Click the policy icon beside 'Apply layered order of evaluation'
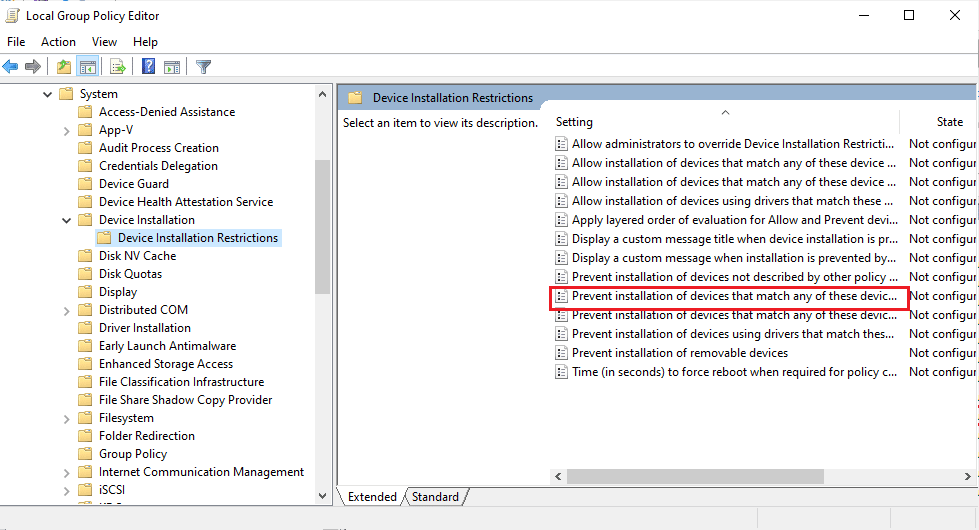979x530 pixels. coord(561,220)
